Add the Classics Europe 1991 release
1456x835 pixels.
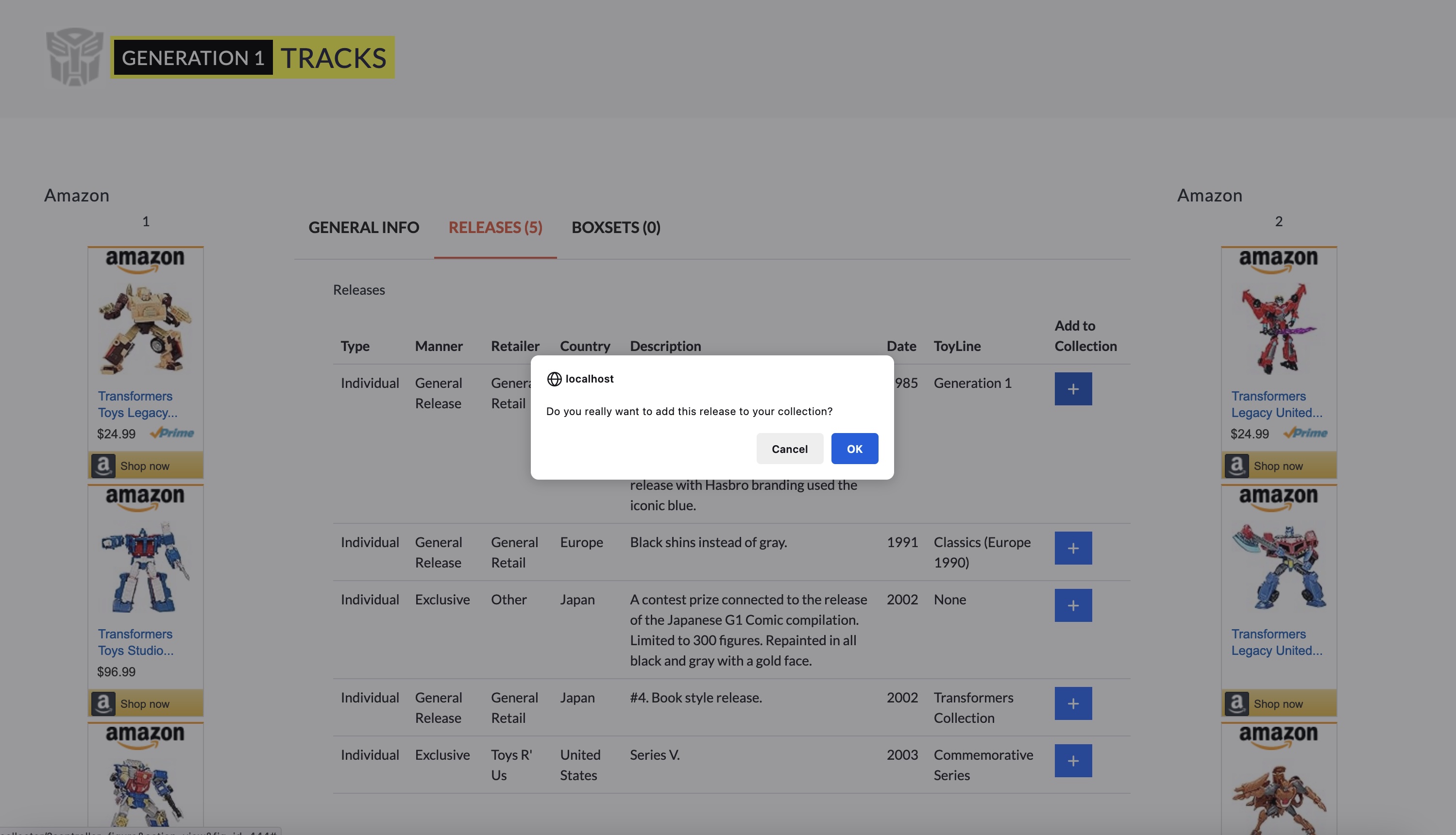pos(1073,548)
